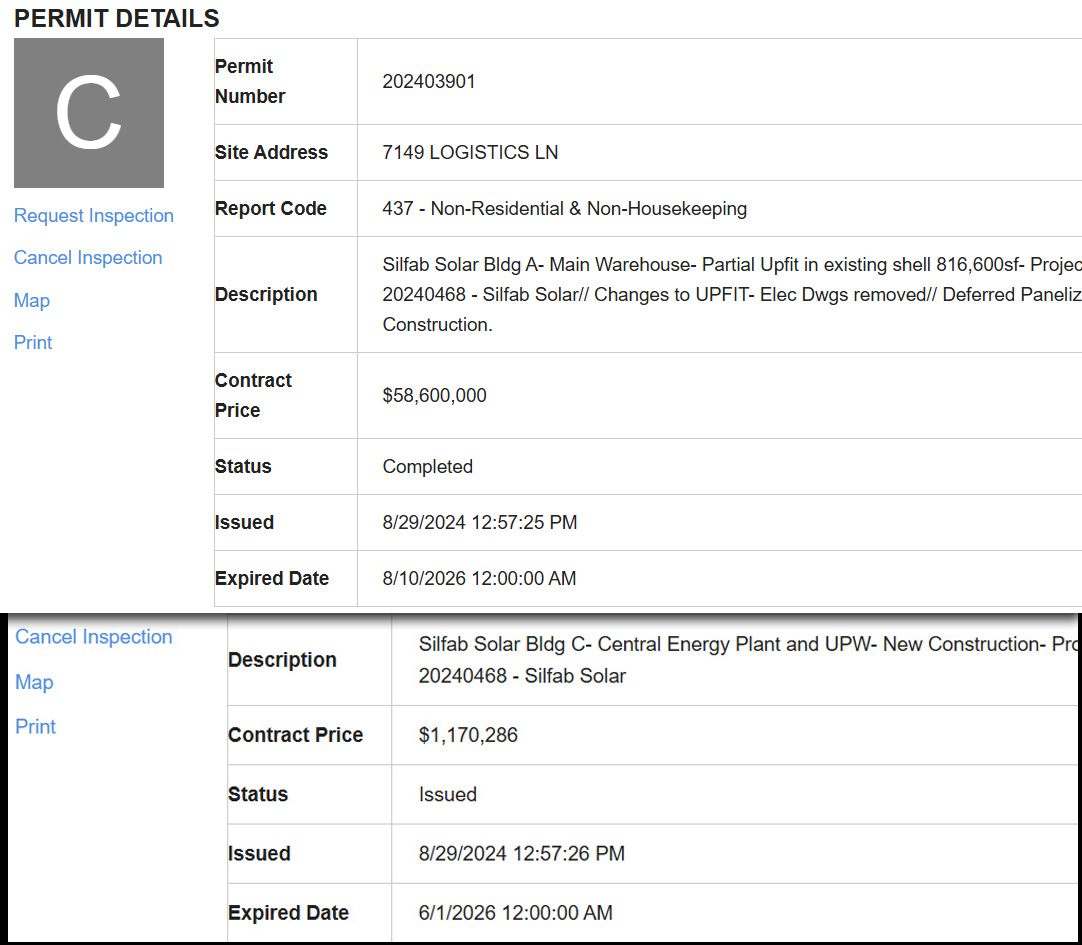
Task: Click the Completed status value
Action: [427, 467]
